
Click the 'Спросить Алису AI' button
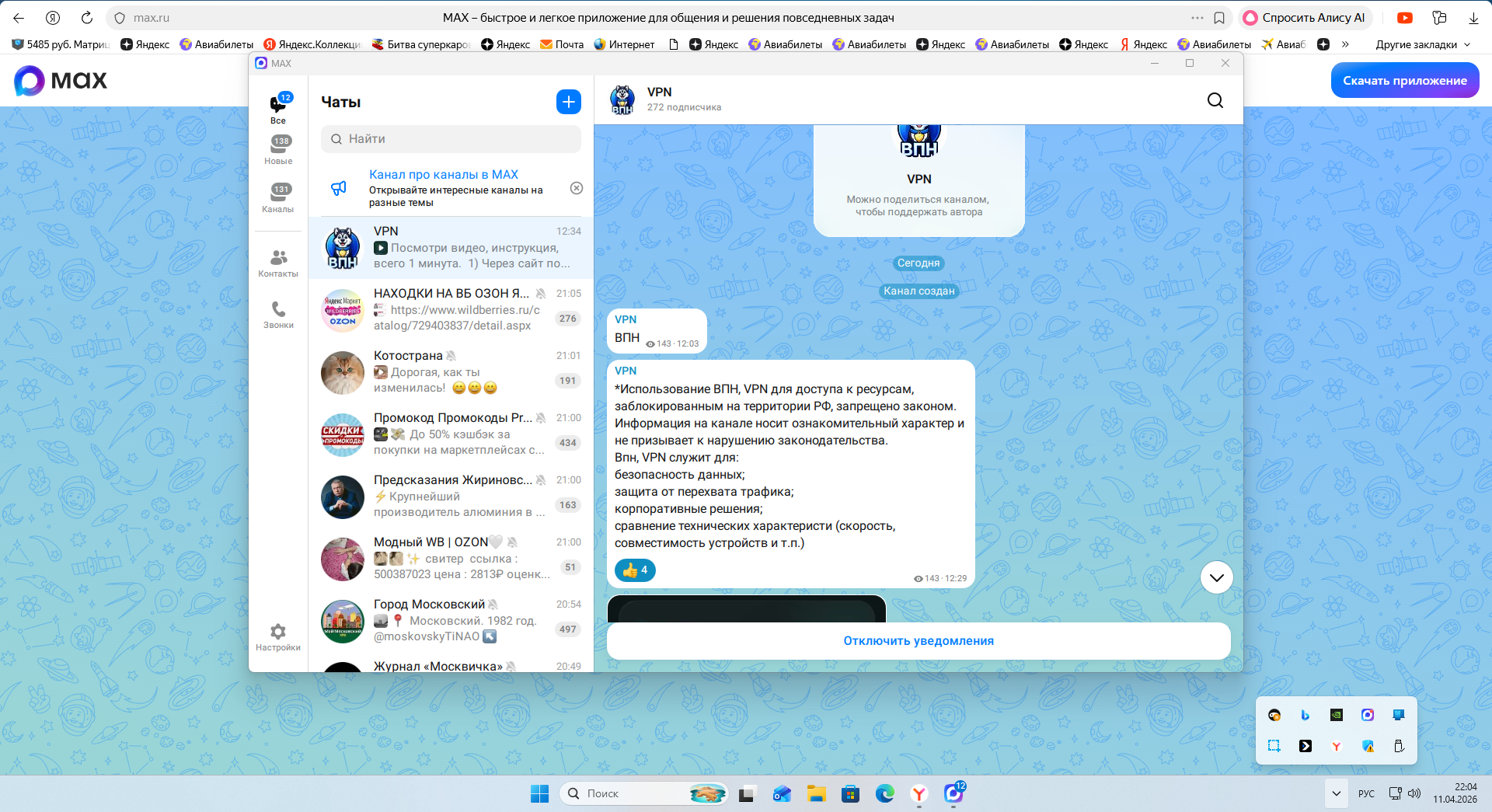(x=1305, y=18)
